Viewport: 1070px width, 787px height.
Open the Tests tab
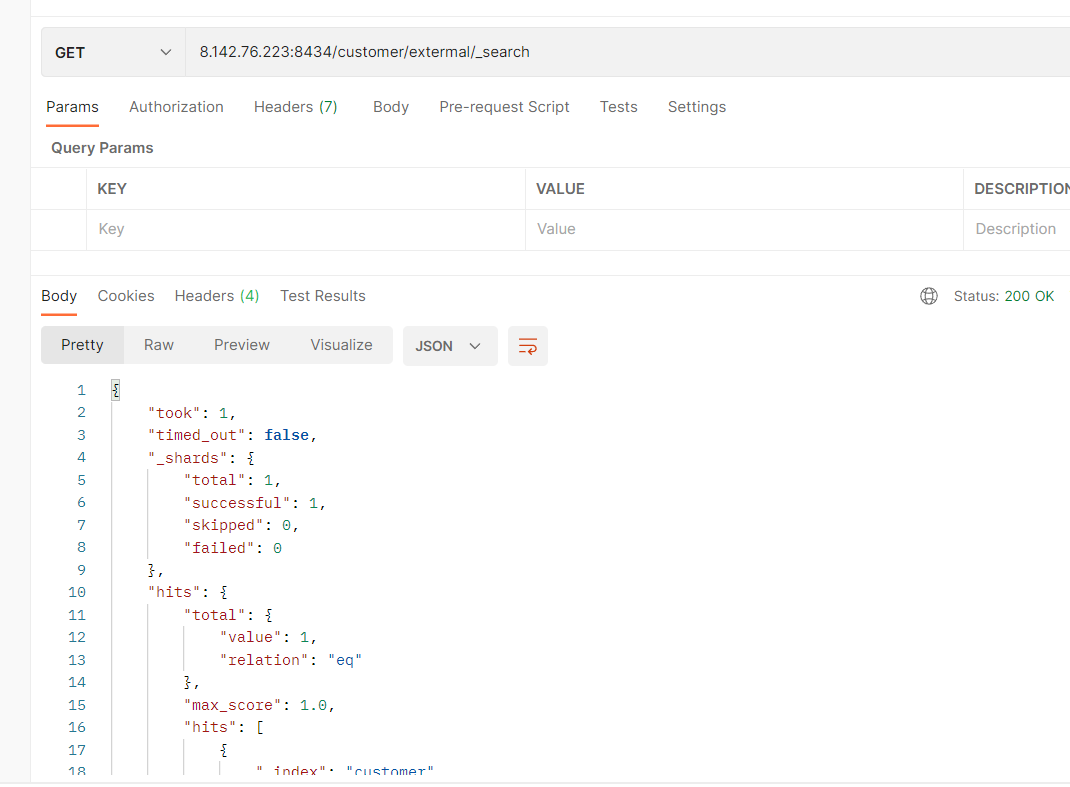618,107
